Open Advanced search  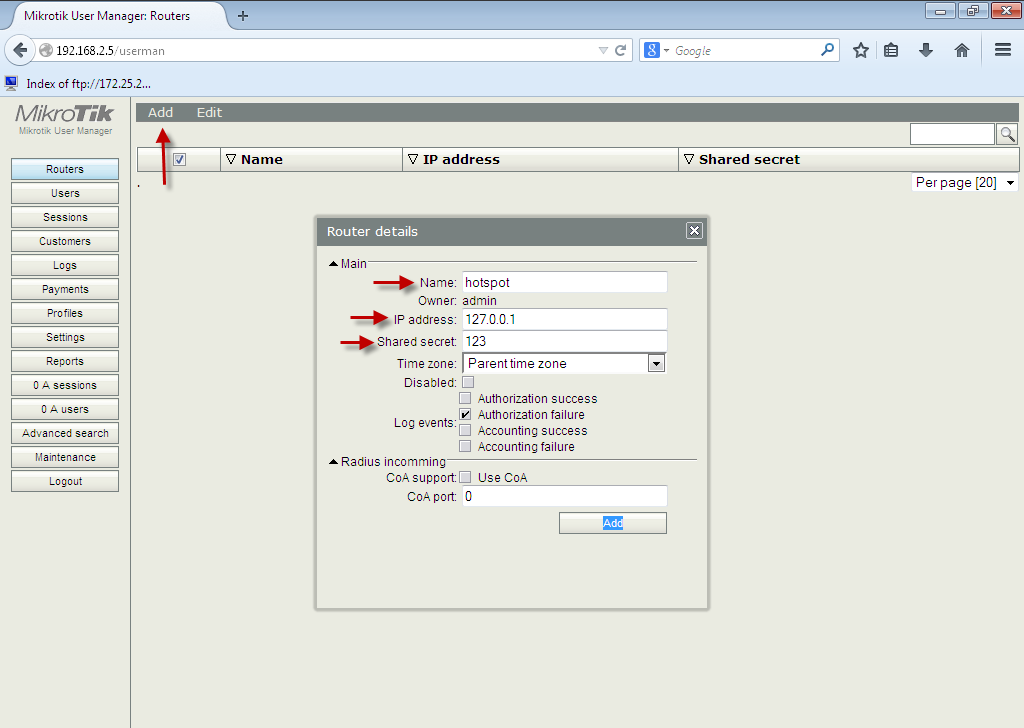click(x=65, y=433)
